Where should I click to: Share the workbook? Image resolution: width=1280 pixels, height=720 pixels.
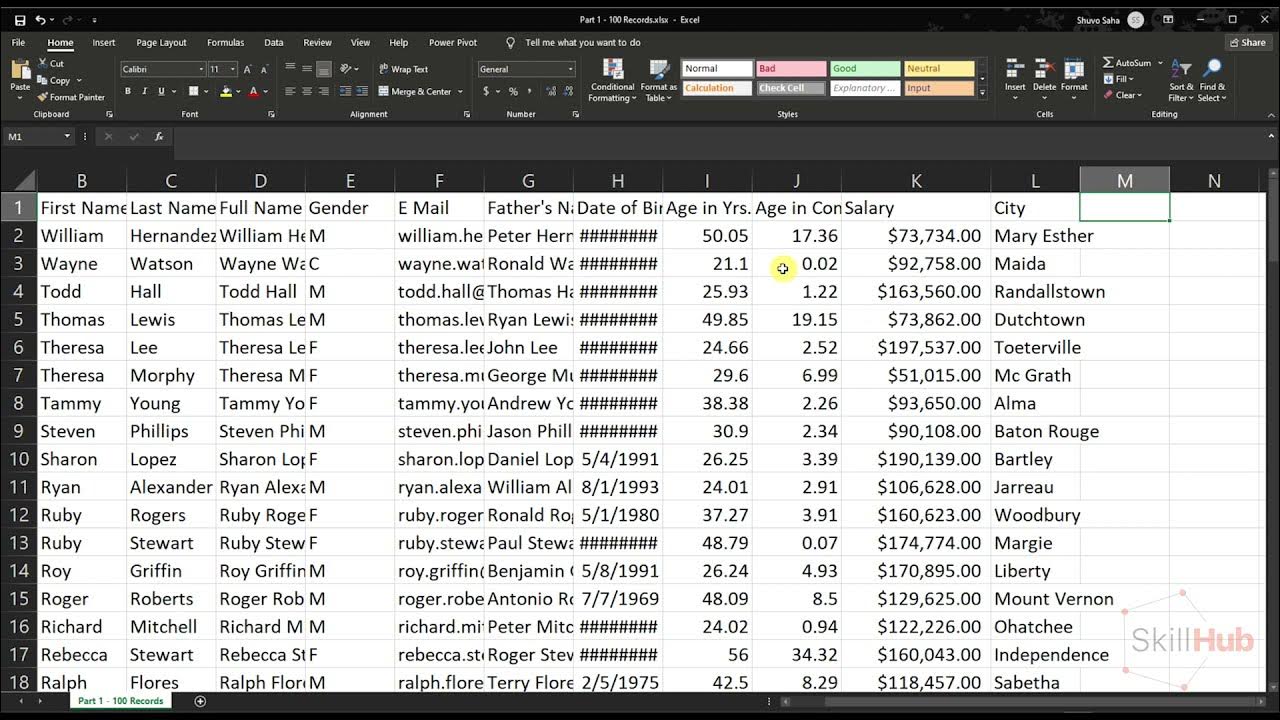1248,43
